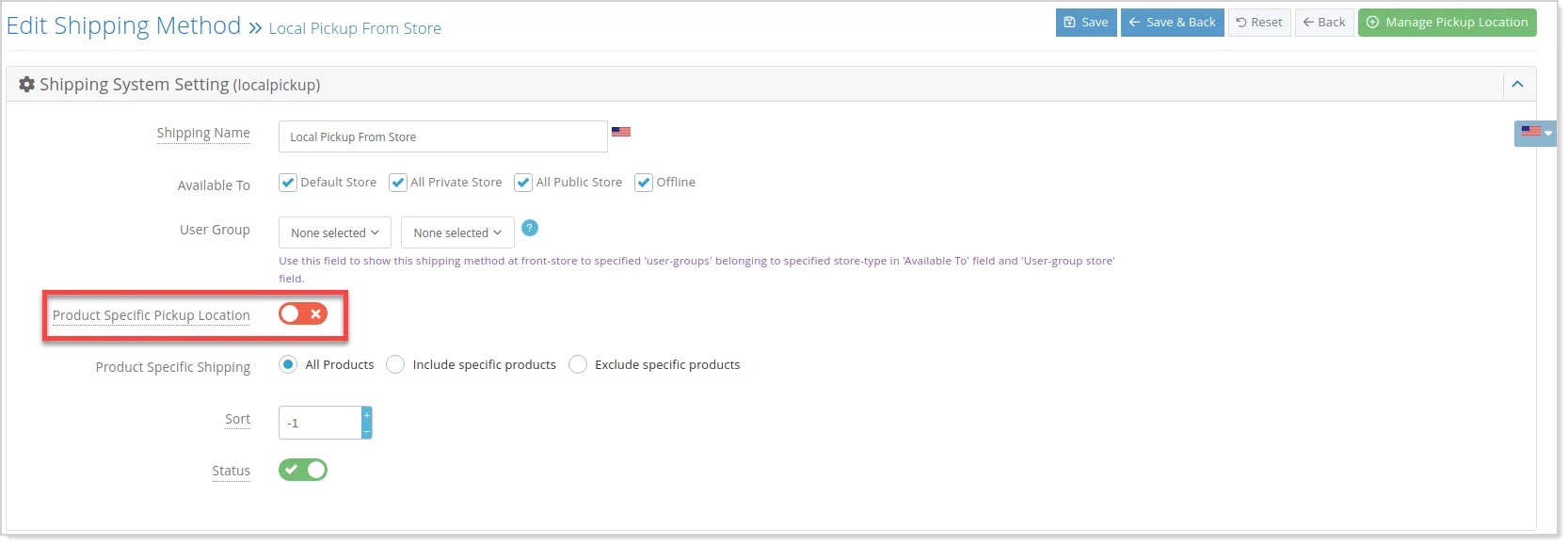Click the blue help question mark icon
This screenshot has width=1568, height=545.
(530, 228)
